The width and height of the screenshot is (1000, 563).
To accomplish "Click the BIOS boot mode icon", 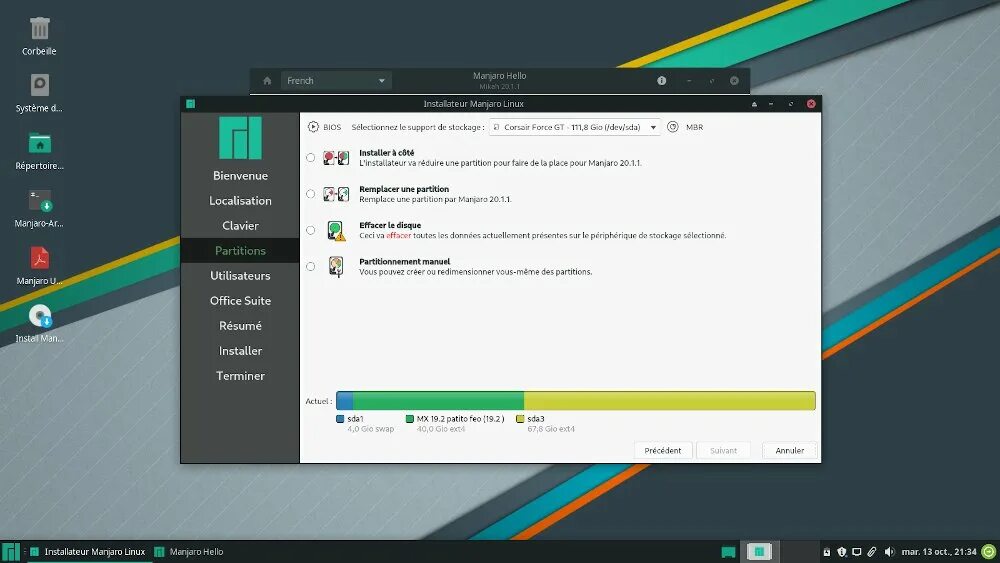I will click(313, 127).
